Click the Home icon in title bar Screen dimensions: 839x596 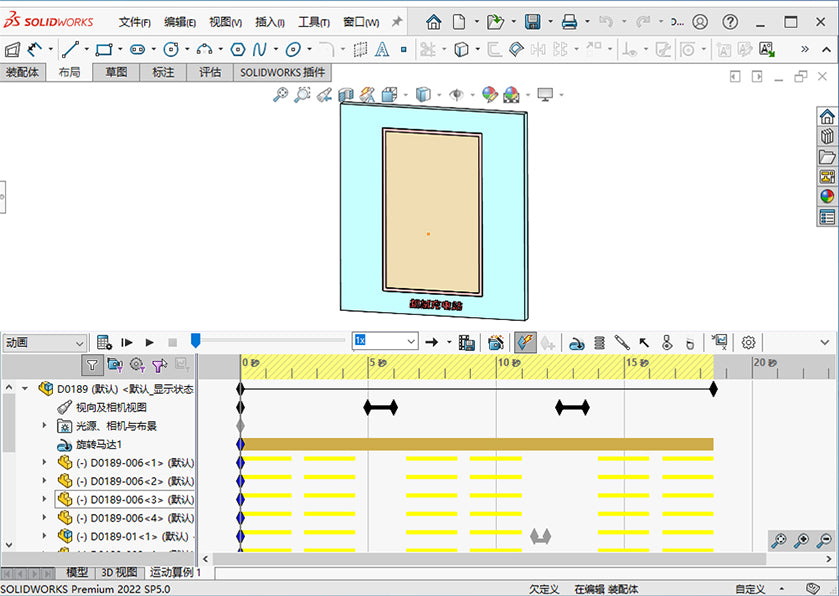coord(433,22)
